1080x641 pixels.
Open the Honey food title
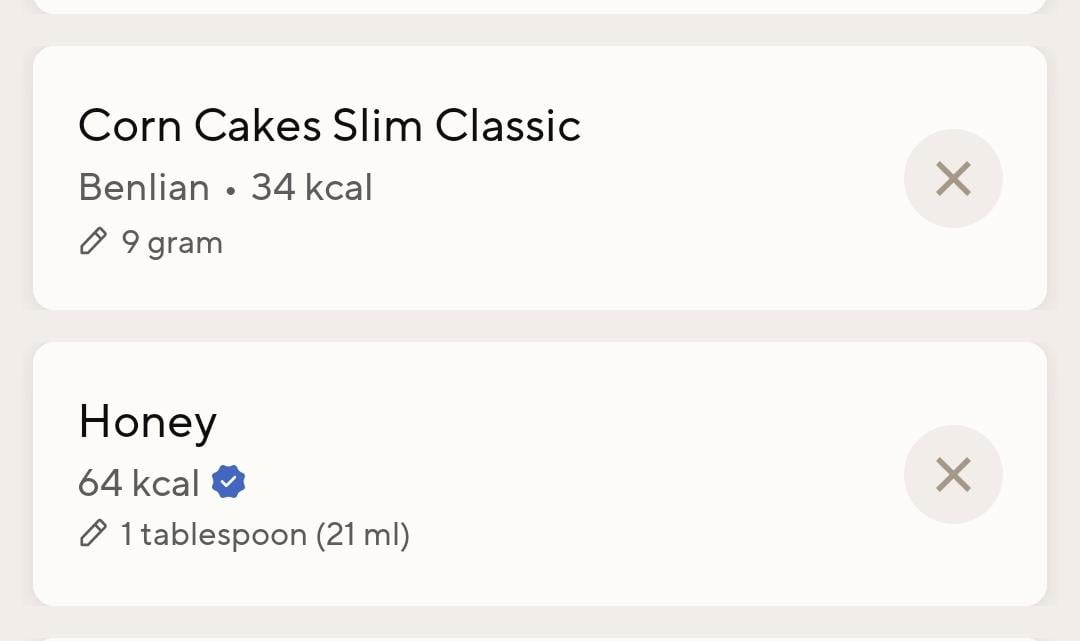(147, 422)
